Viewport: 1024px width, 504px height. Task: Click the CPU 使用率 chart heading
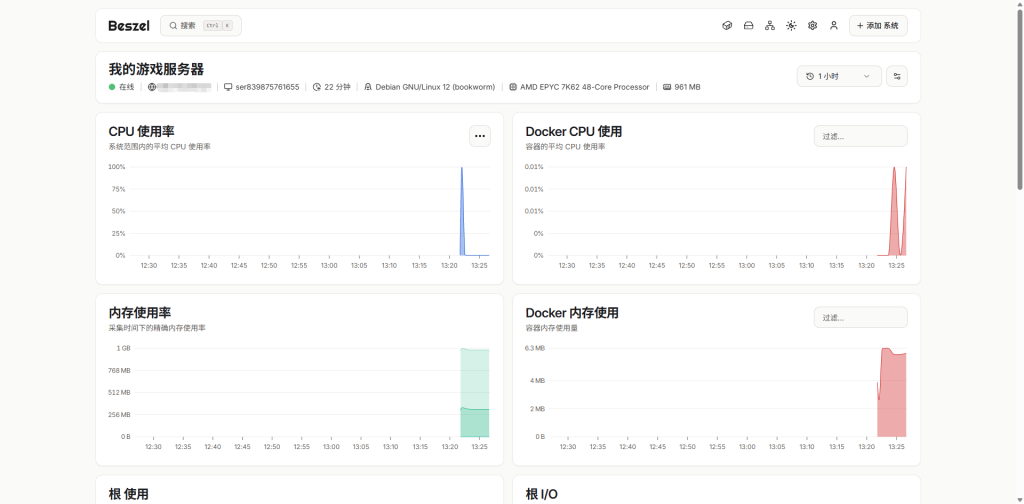click(x=142, y=131)
